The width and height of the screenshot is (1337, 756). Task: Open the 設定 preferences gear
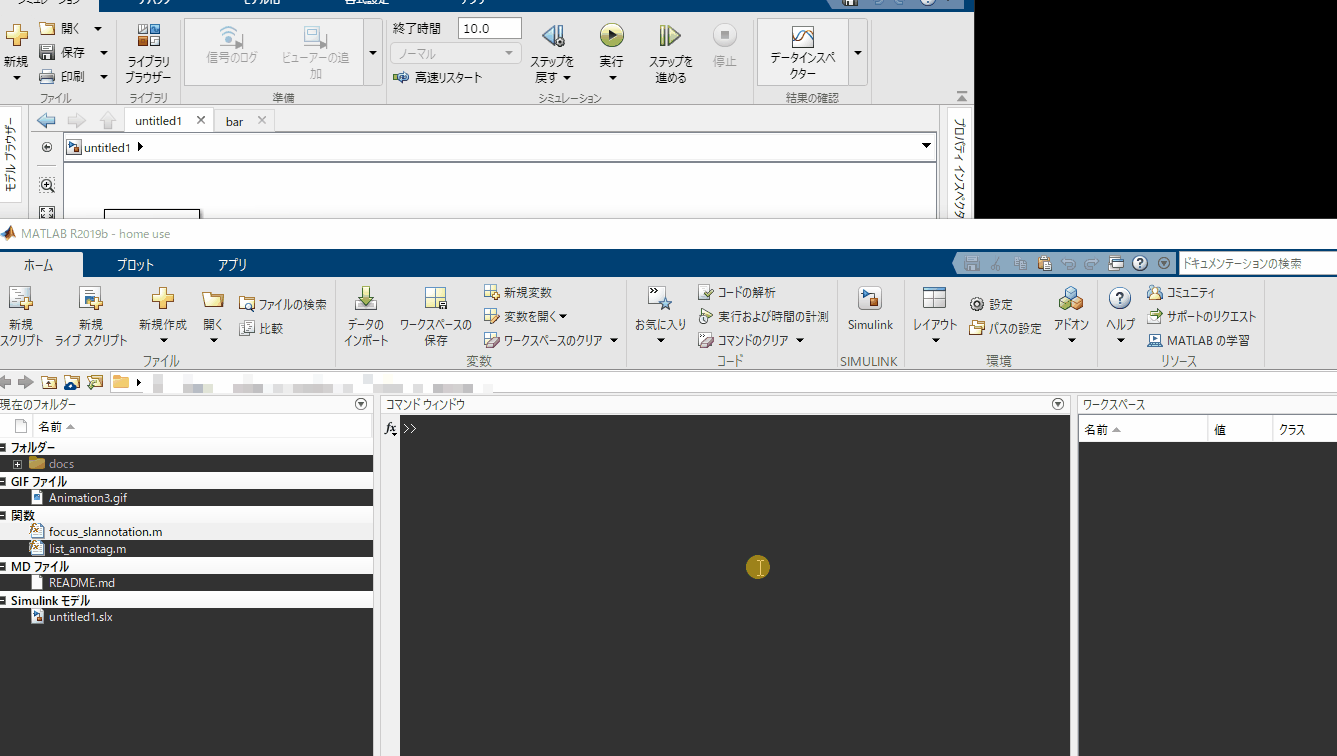pyautogui.click(x=990, y=304)
